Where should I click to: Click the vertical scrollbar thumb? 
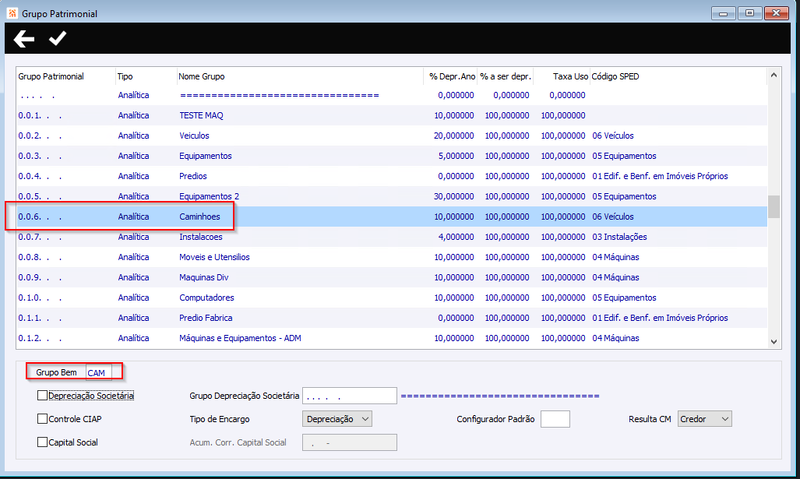tap(773, 207)
